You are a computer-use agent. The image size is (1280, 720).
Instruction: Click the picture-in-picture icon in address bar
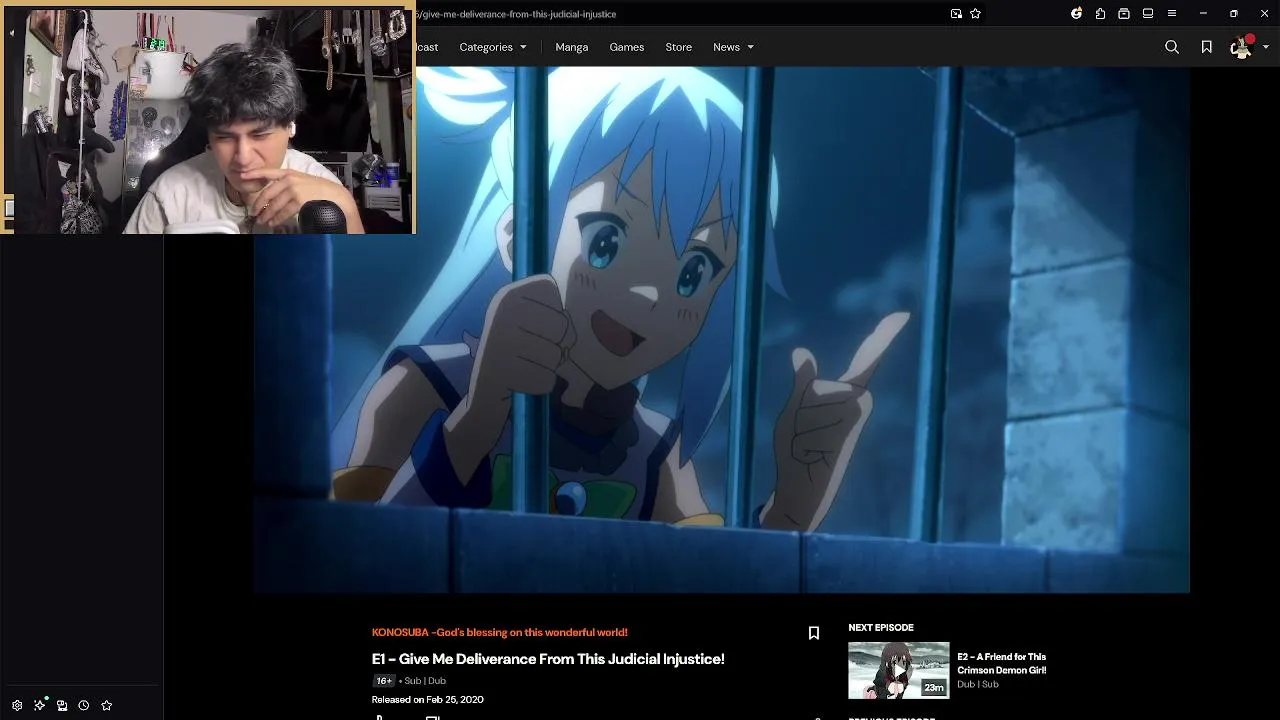point(956,14)
